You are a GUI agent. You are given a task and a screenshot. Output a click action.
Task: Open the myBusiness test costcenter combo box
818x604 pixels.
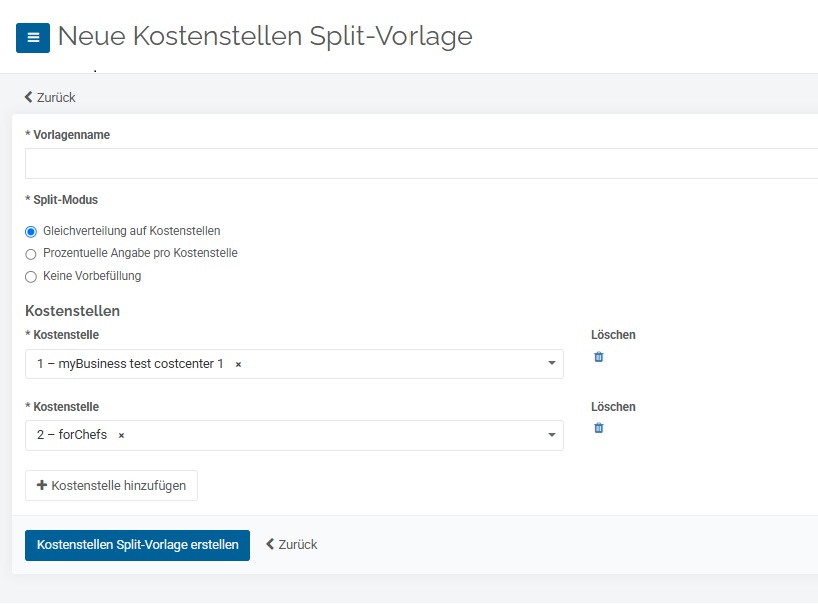click(294, 364)
